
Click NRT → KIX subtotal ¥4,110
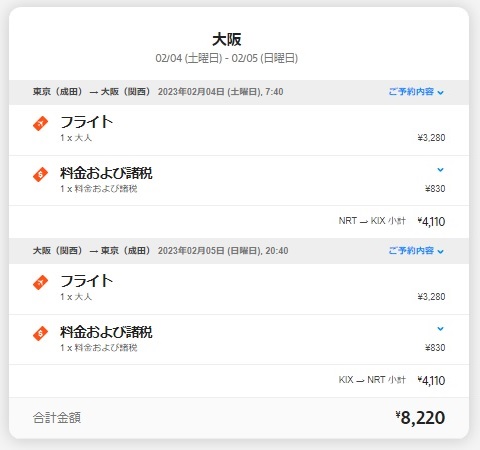click(431, 222)
